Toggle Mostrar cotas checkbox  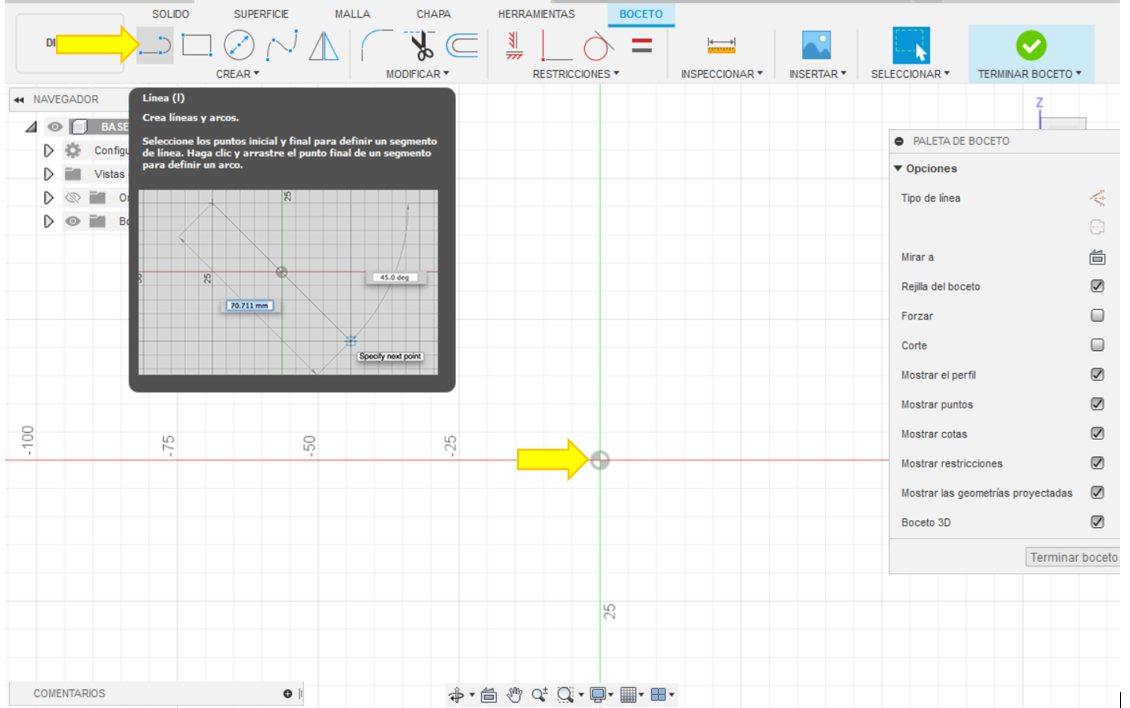[x=1097, y=433]
